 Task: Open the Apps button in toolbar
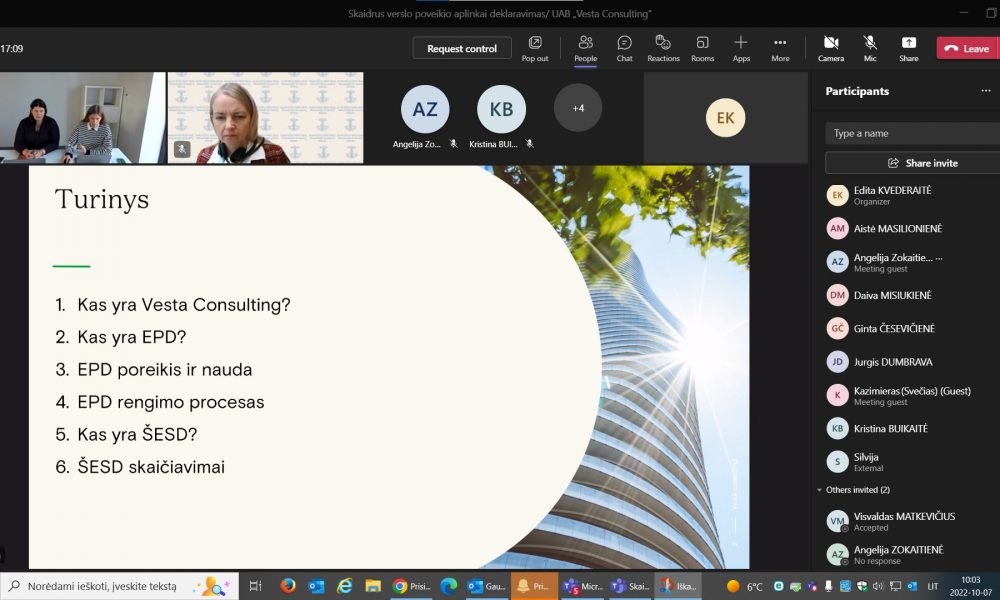(x=741, y=48)
